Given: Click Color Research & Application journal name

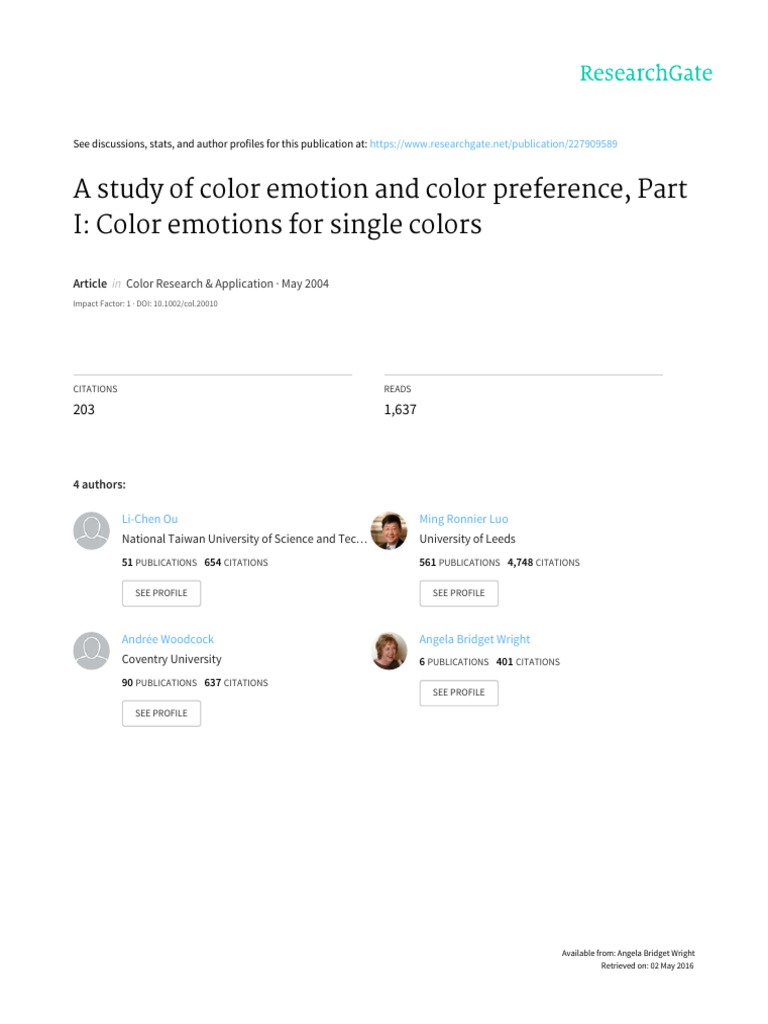Looking at the screenshot, I should (197, 284).
